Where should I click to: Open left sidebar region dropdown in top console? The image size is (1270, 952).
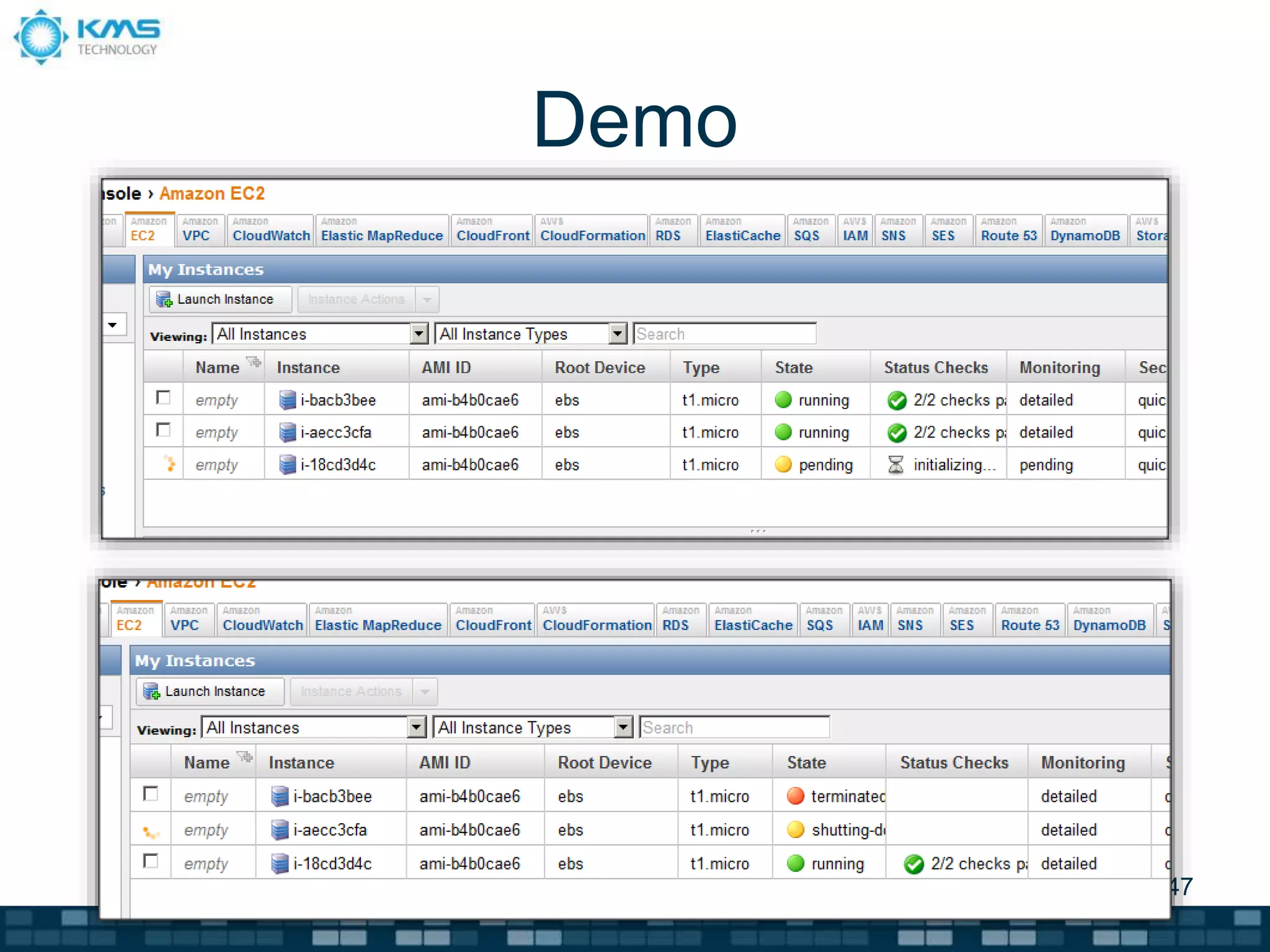(x=114, y=325)
